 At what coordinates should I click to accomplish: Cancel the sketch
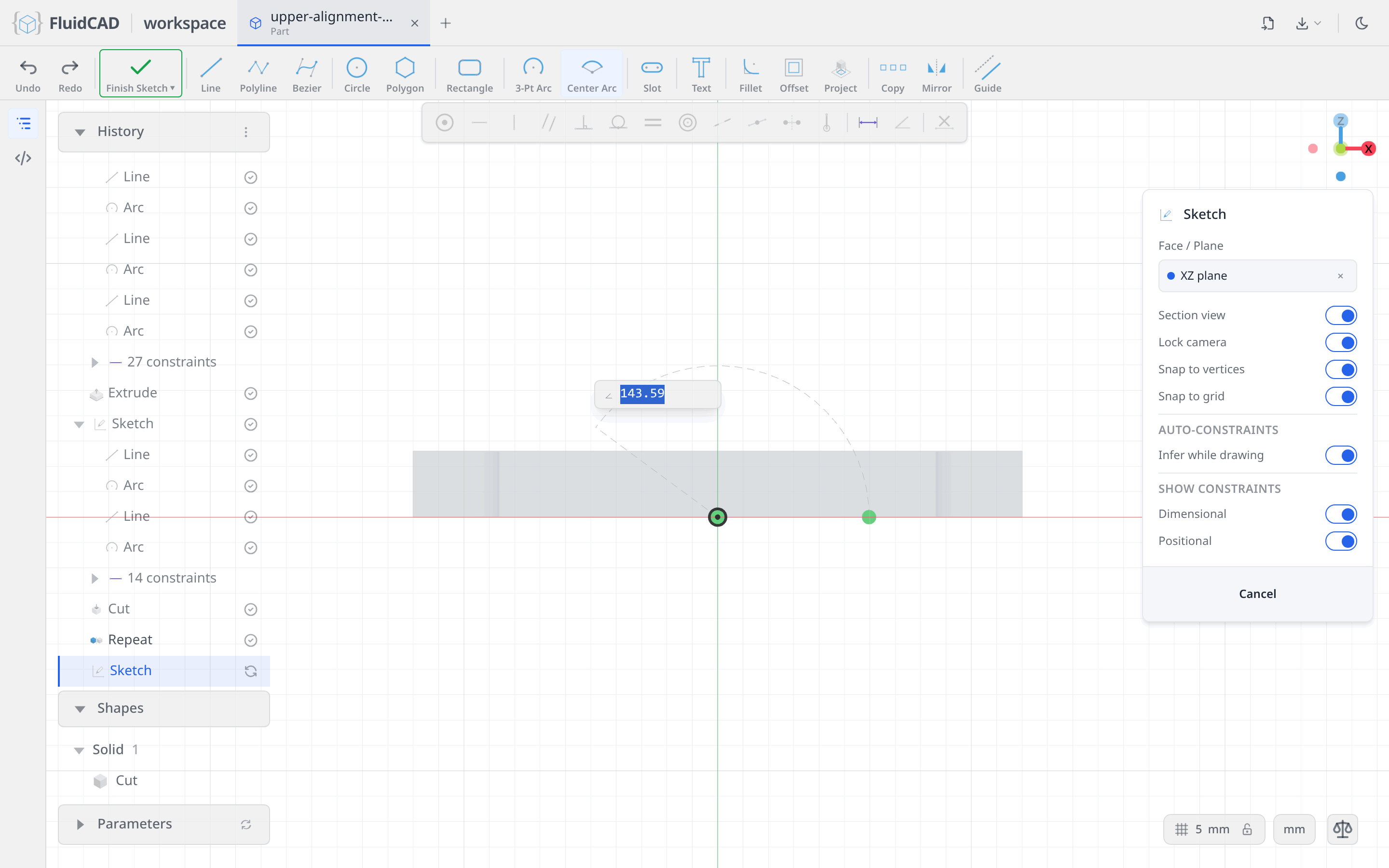1257,594
